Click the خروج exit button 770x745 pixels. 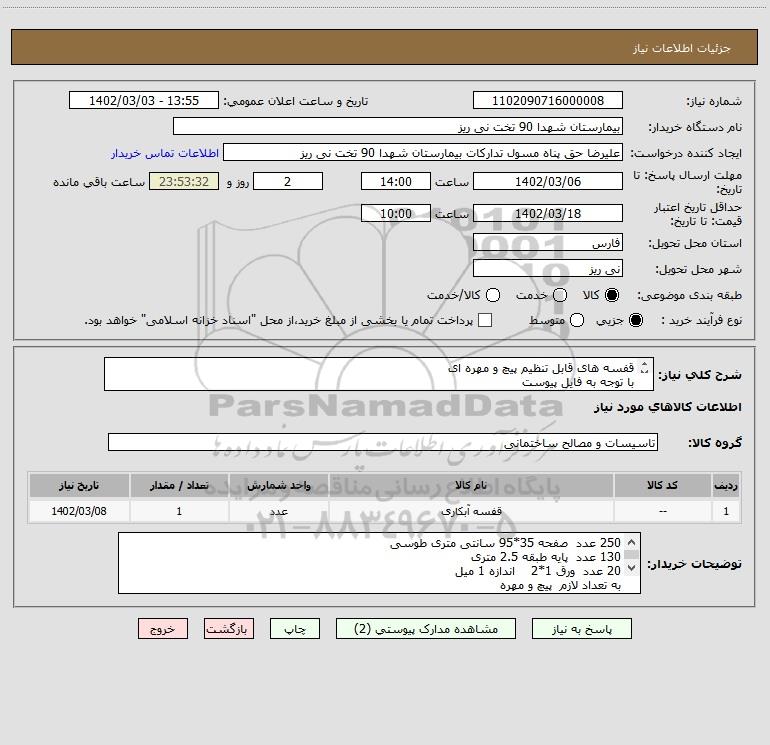pyautogui.click(x=163, y=629)
